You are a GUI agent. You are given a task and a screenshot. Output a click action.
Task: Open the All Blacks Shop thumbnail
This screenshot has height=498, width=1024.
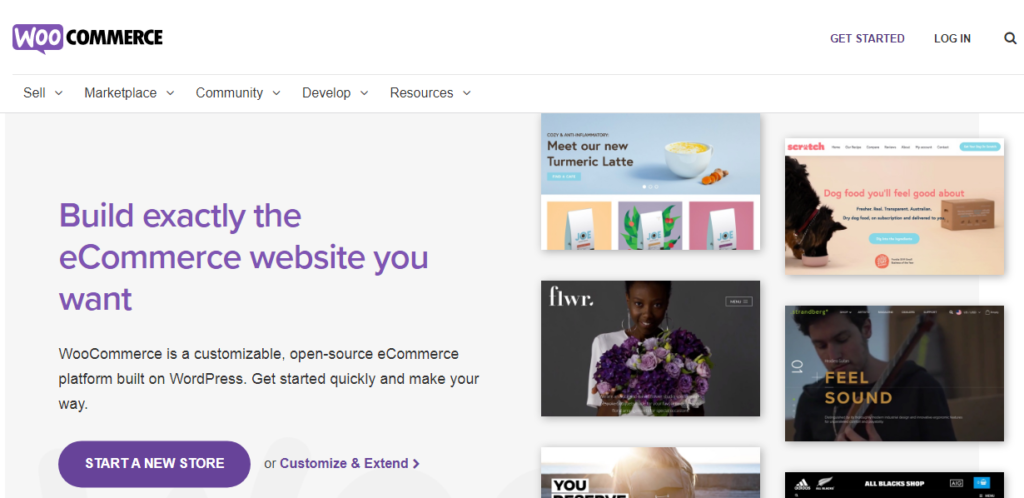(894, 485)
